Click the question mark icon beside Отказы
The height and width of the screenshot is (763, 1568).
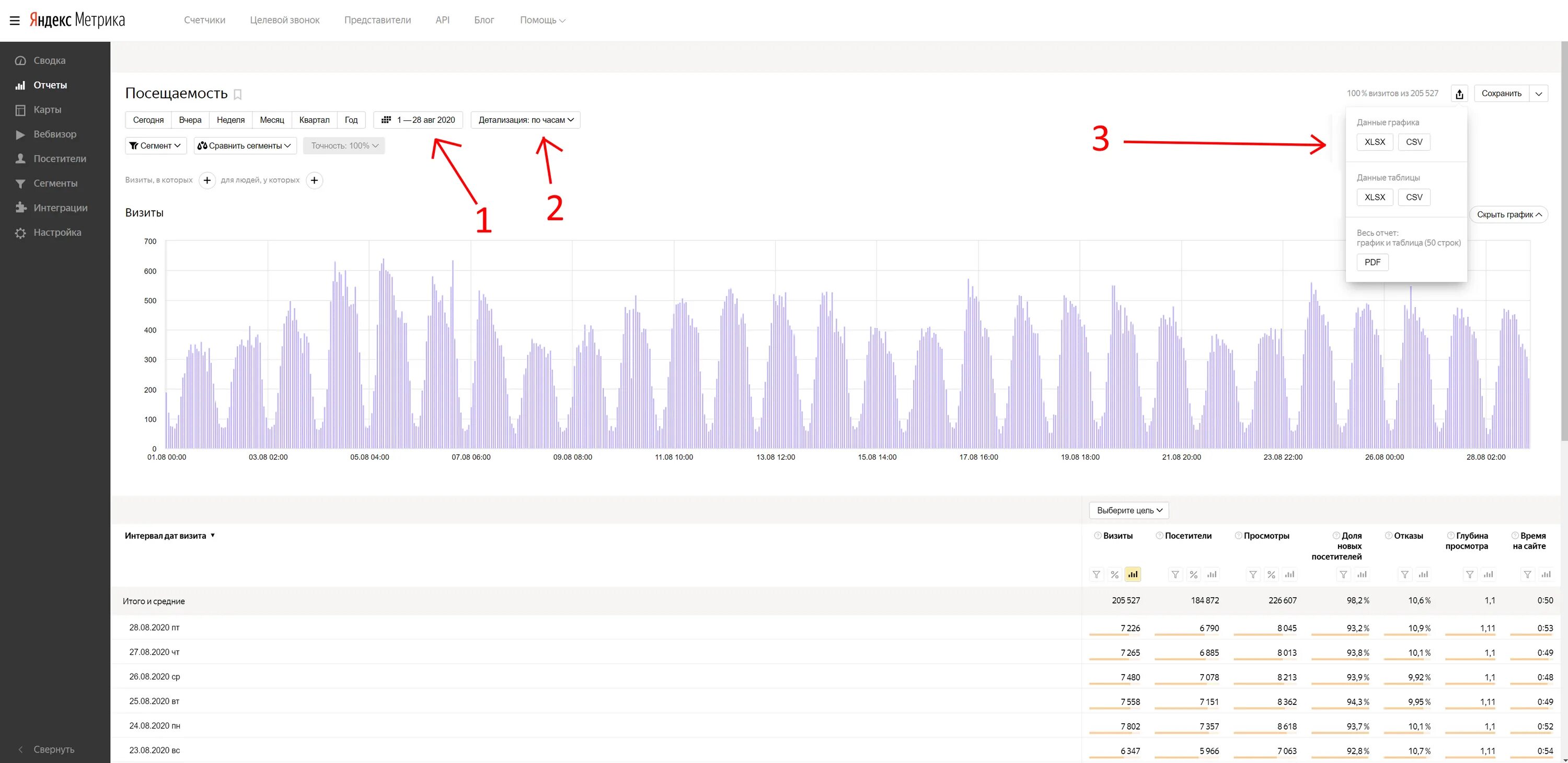click(x=1388, y=536)
